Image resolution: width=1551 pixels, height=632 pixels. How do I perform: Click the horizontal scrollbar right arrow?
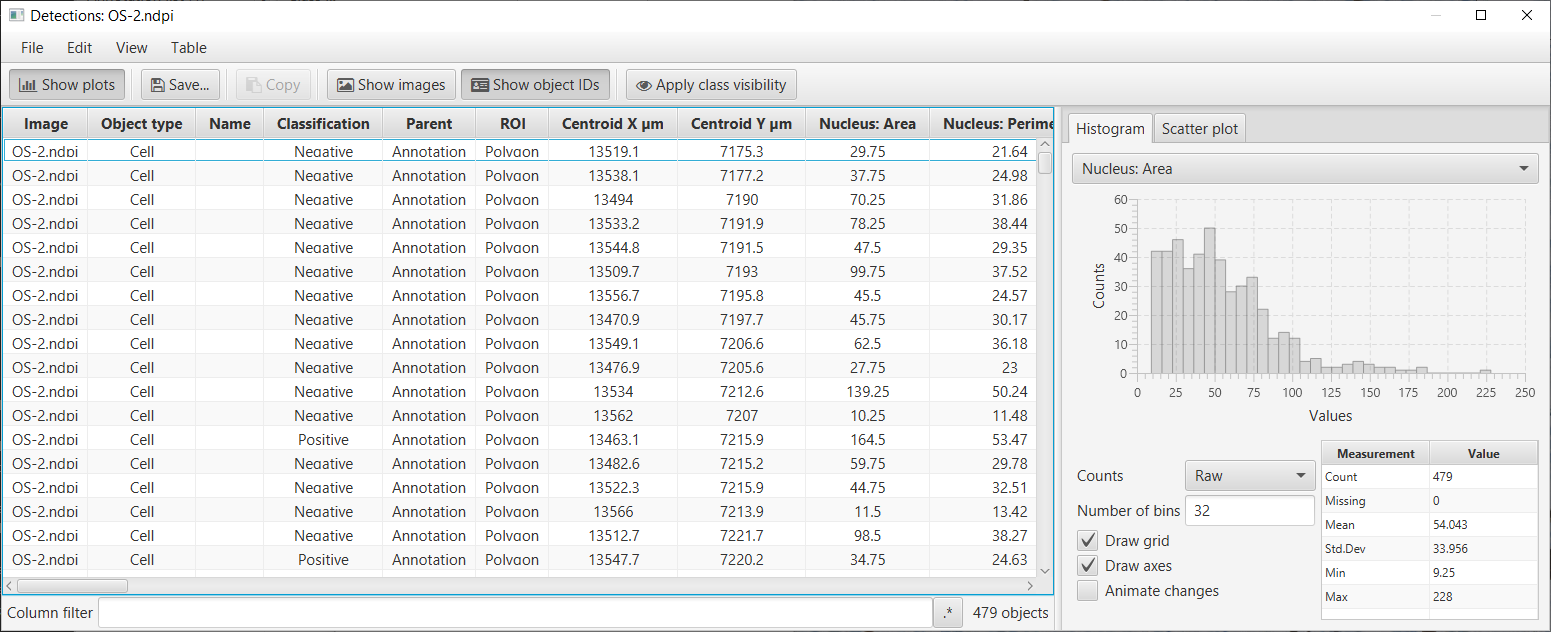coord(1031,586)
